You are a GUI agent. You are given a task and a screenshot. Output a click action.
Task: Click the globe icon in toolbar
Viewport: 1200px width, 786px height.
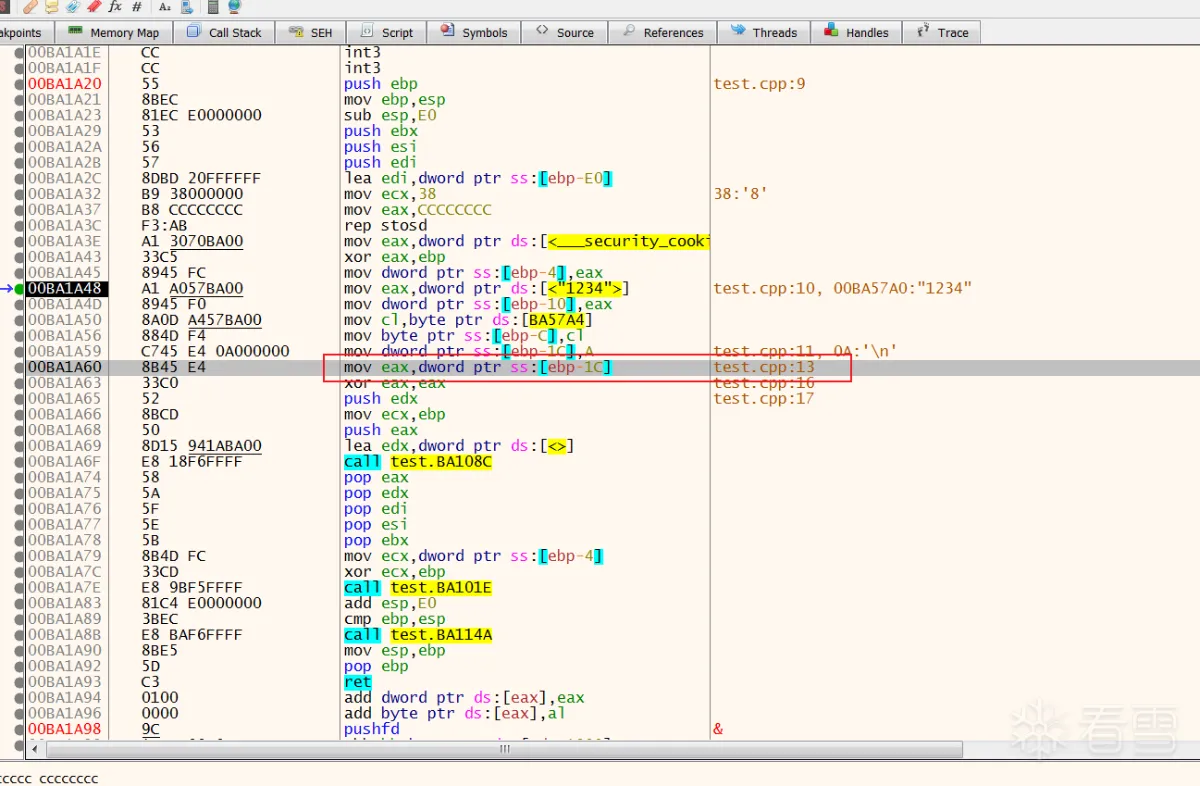pyautogui.click(x=234, y=6)
